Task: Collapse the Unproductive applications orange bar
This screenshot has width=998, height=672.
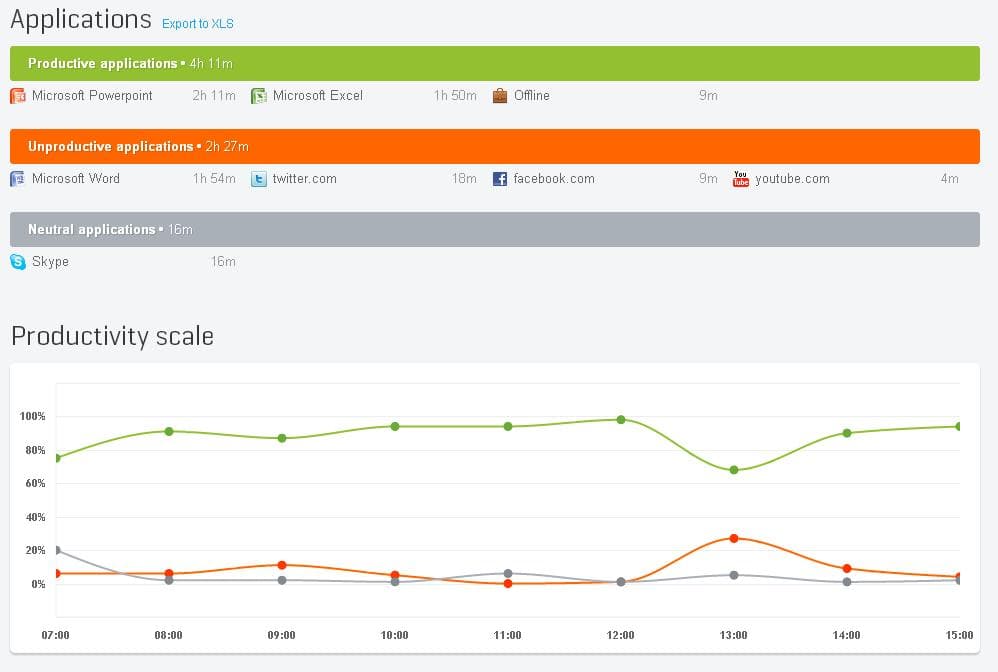Action: (x=494, y=146)
